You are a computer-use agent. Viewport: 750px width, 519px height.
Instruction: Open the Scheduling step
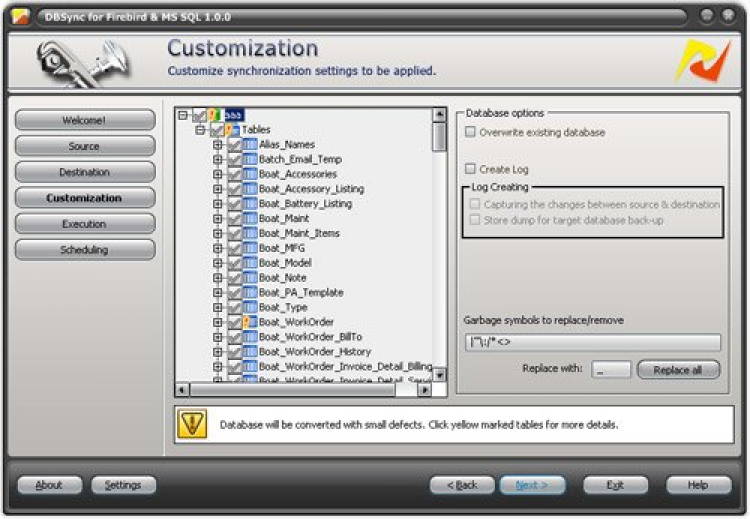tap(85, 249)
